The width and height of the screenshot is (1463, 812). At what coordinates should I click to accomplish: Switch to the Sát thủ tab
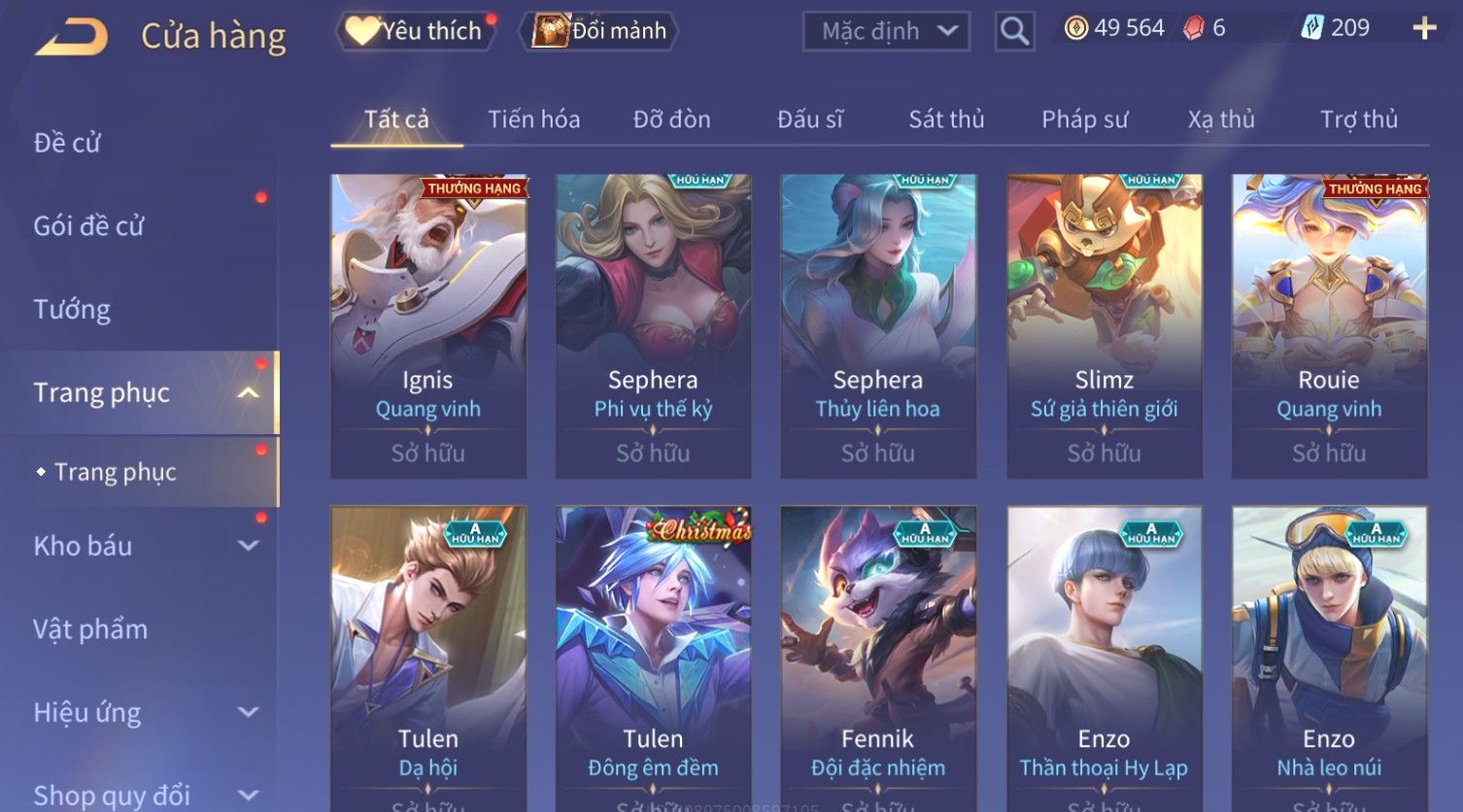pos(946,119)
